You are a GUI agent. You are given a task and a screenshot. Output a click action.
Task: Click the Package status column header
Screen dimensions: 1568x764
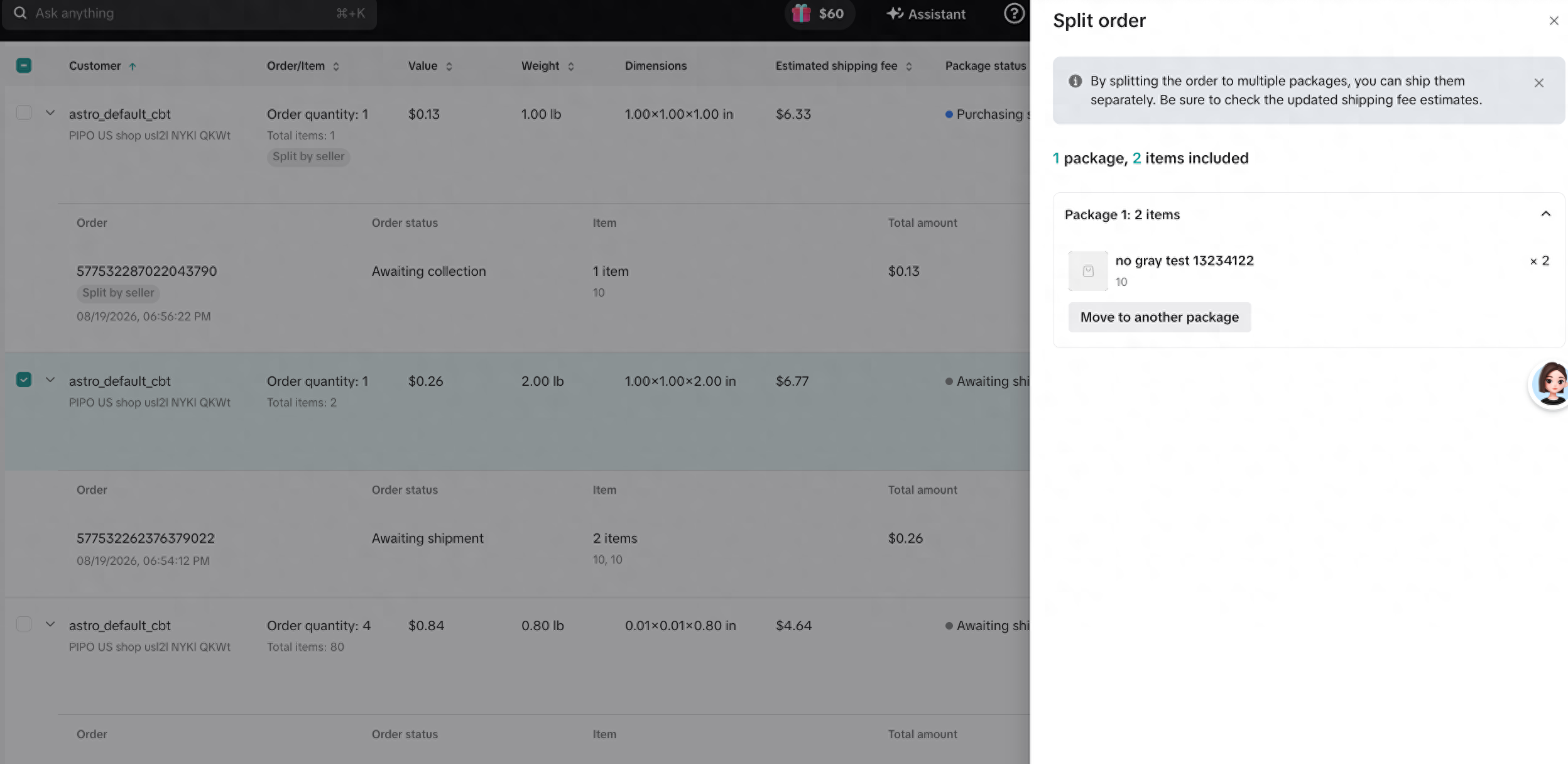click(x=986, y=66)
